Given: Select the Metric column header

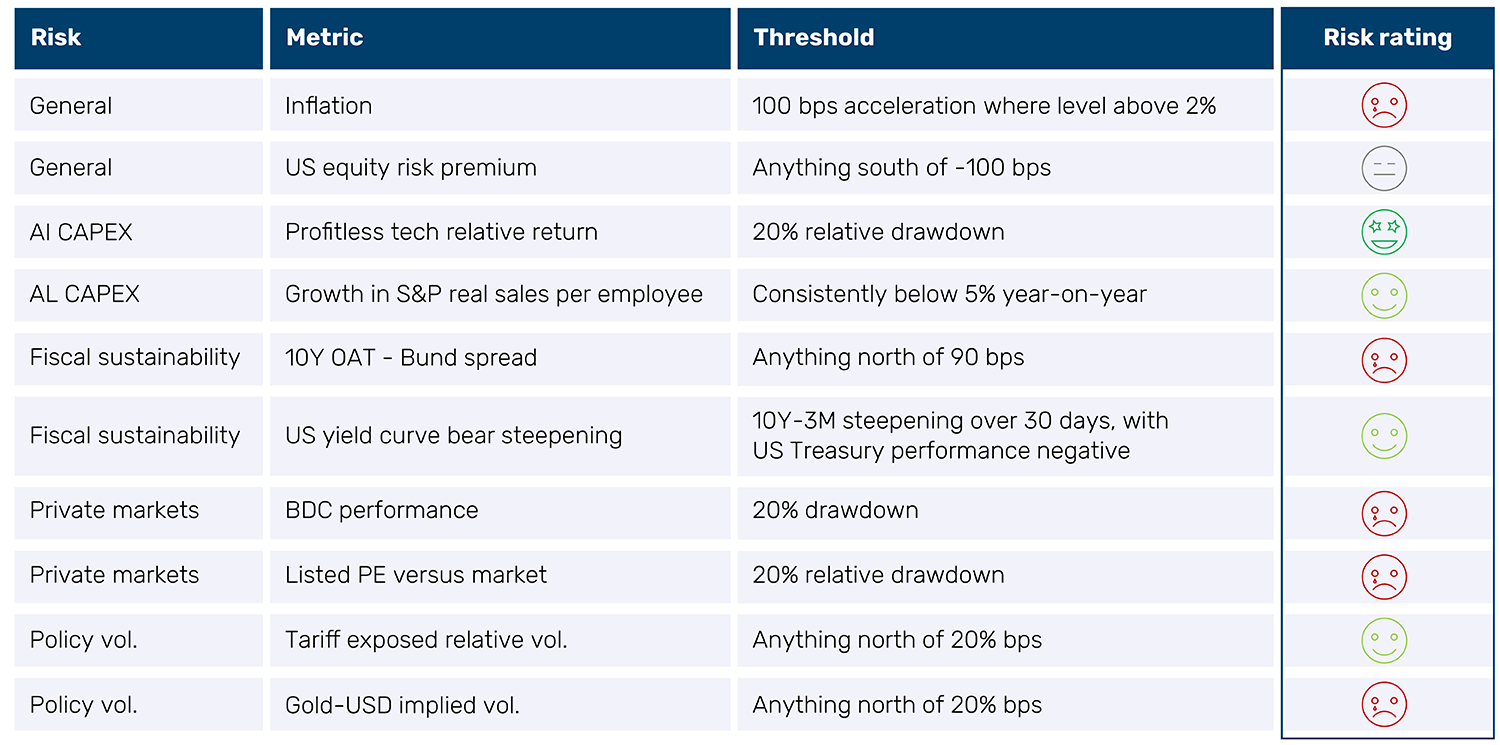Looking at the screenshot, I should [x=324, y=38].
